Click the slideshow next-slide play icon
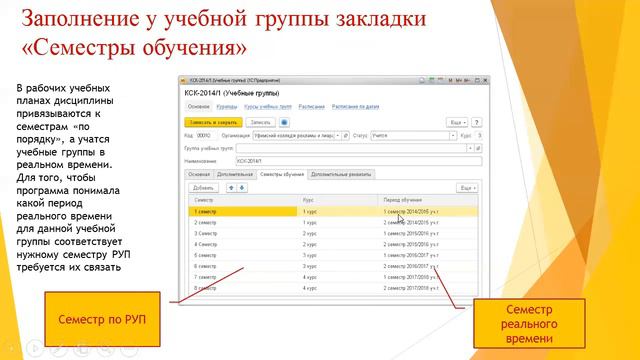This screenshot has height=360, width=640. [x=35, y=348]
